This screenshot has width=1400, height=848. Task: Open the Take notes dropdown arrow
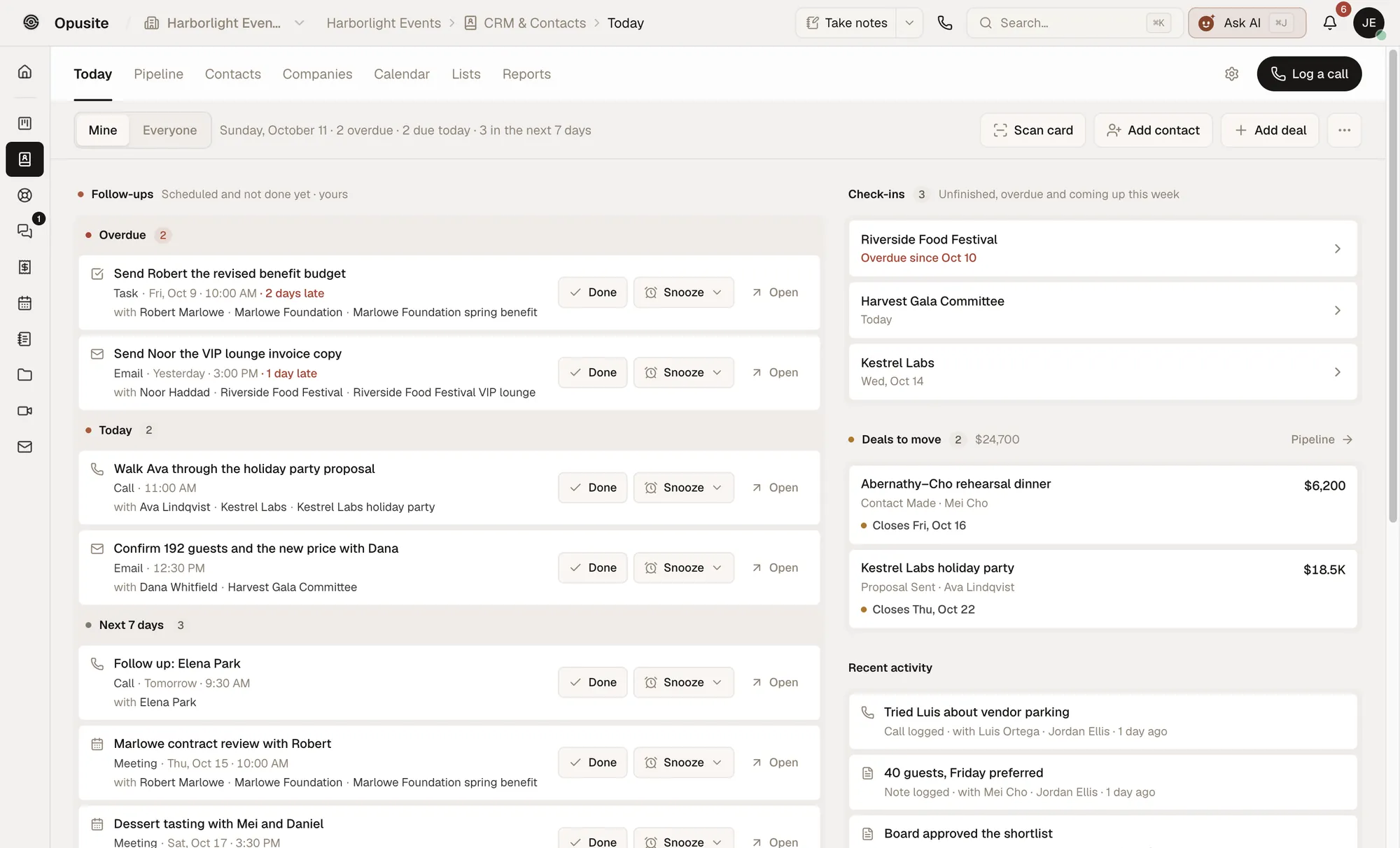(909, 22)
